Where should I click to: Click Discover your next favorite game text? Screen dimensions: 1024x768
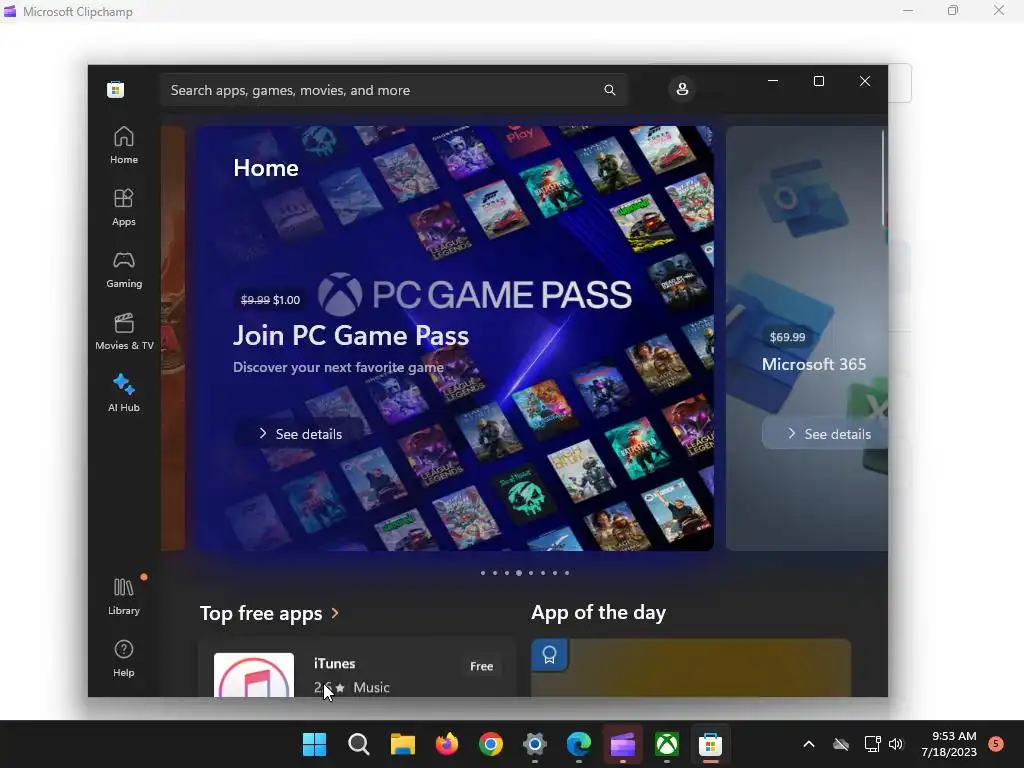click(x=338, y=367)
